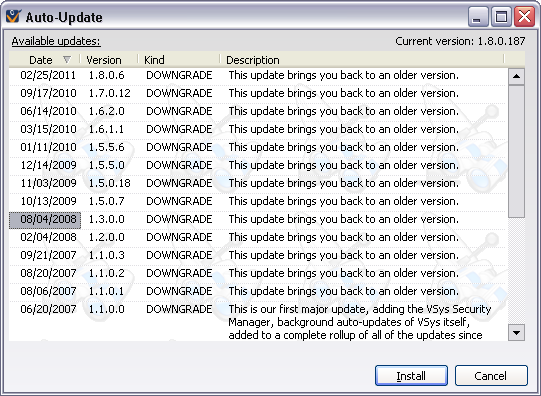Cancel the Auto-Update dialog
Viewport: 541px width, 396px height.
click(x=491, y=376)
